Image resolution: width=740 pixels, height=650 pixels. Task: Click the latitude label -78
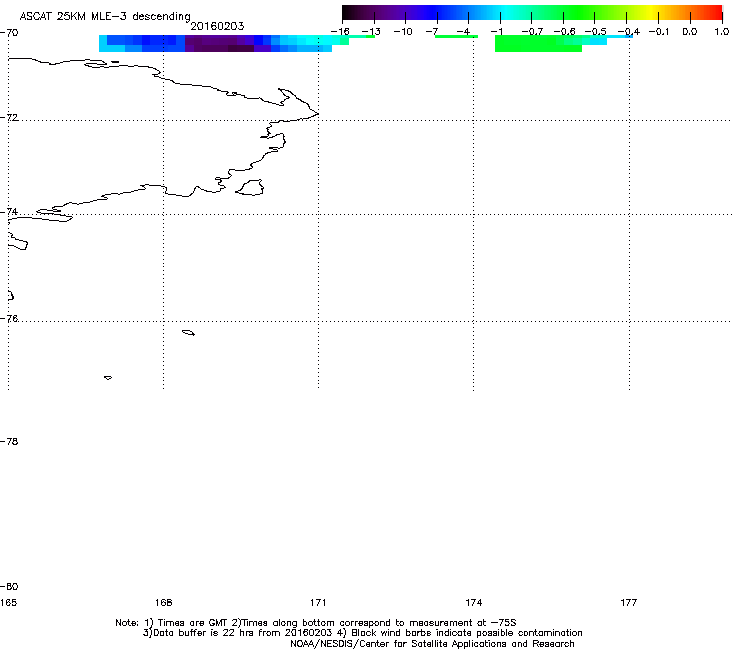click(9, 441)
